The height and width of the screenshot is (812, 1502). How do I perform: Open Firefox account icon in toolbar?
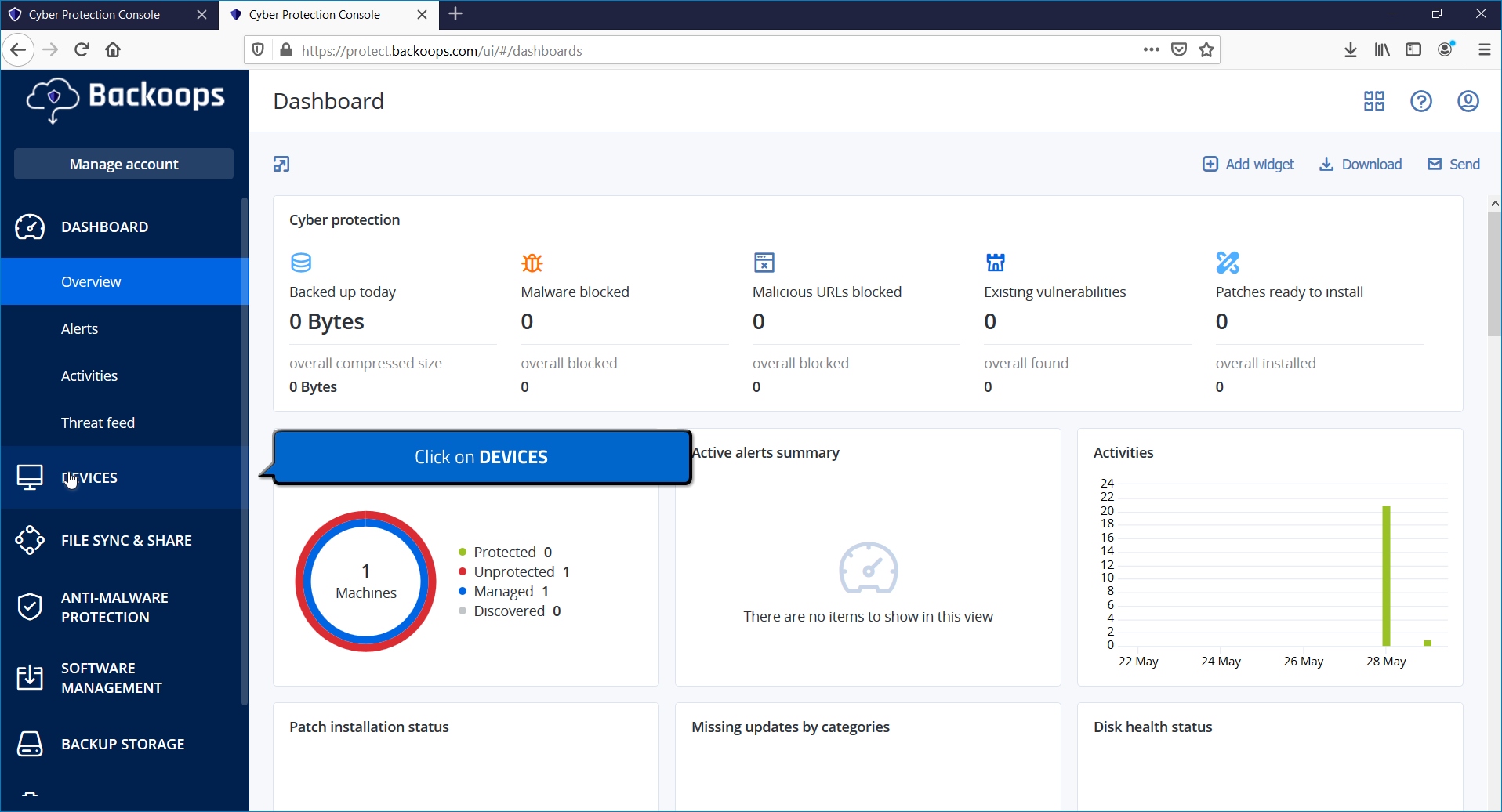click(1446, 49)
